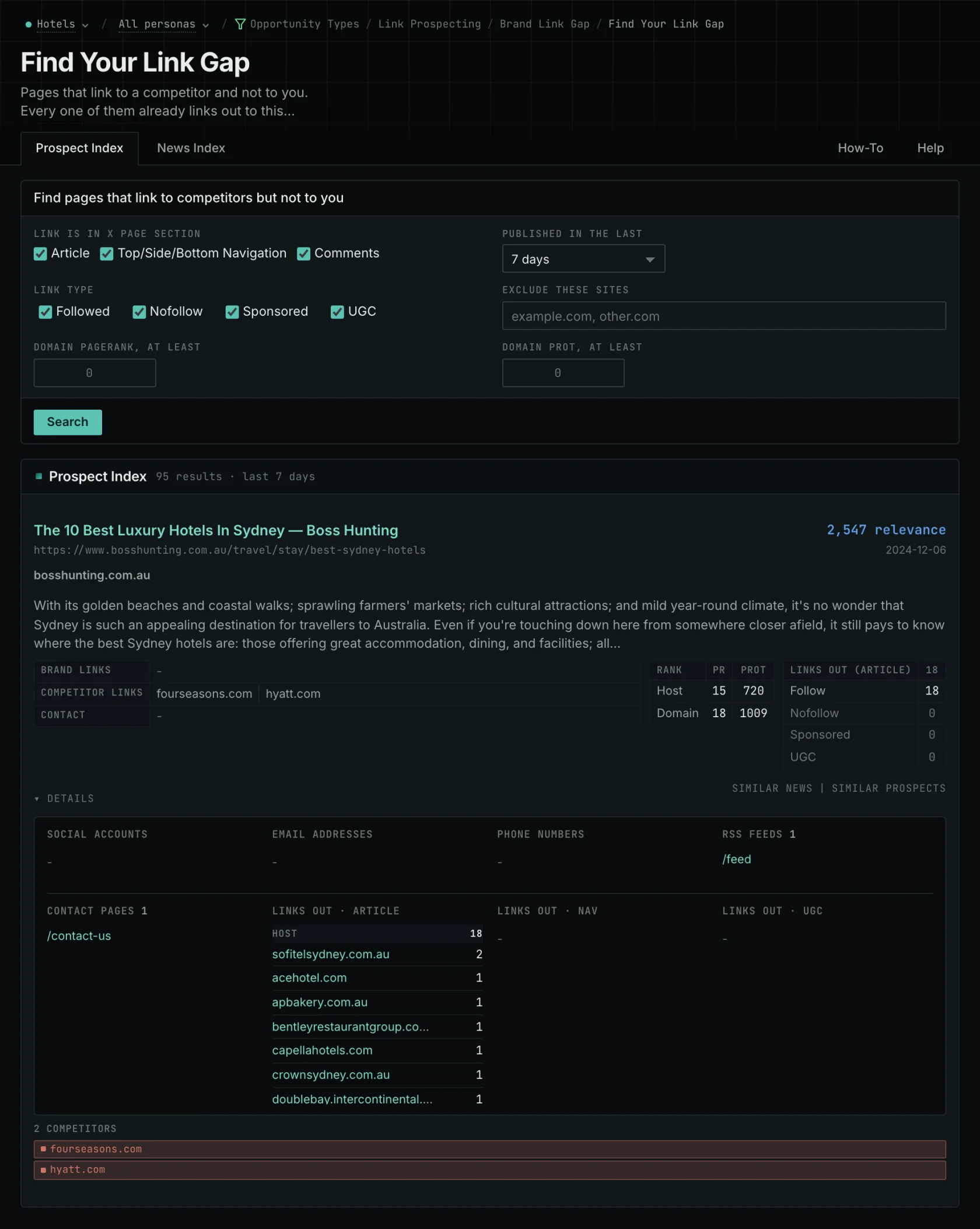The height and width of the screenshot is (1229, 980).
Task: Open the /contact-us contact page link
Action: (x=79, y=935)
